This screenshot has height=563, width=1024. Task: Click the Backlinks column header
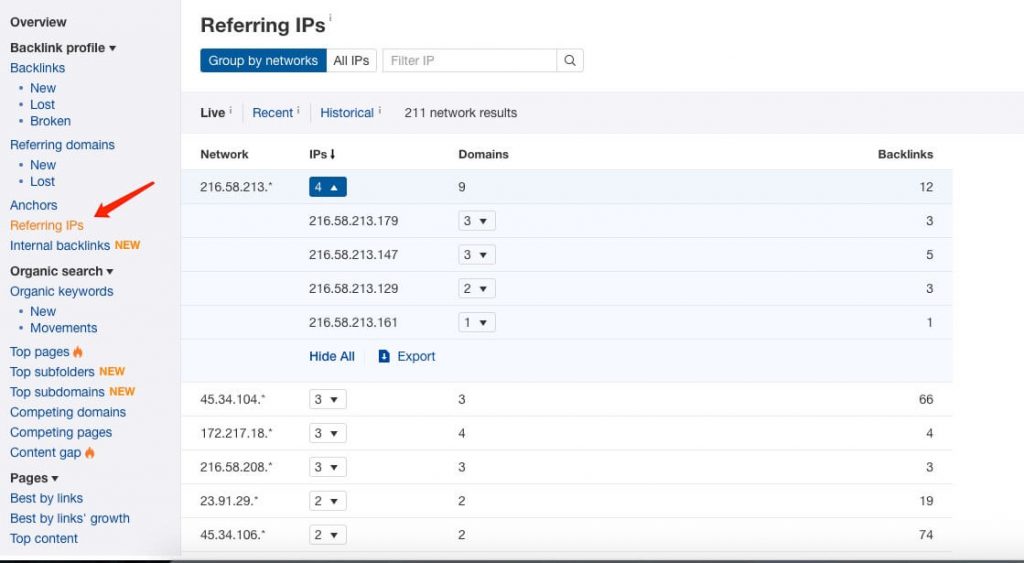coord(905,154)
